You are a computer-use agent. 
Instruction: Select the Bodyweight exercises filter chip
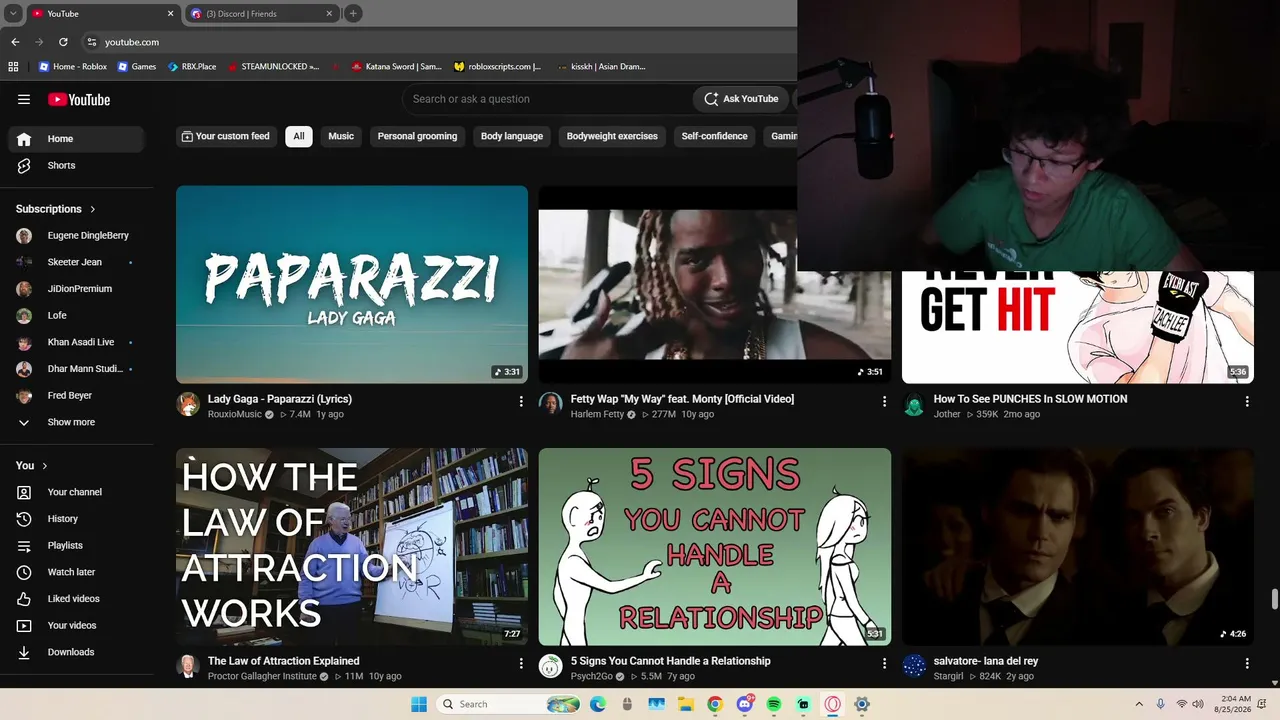[612, 136]
